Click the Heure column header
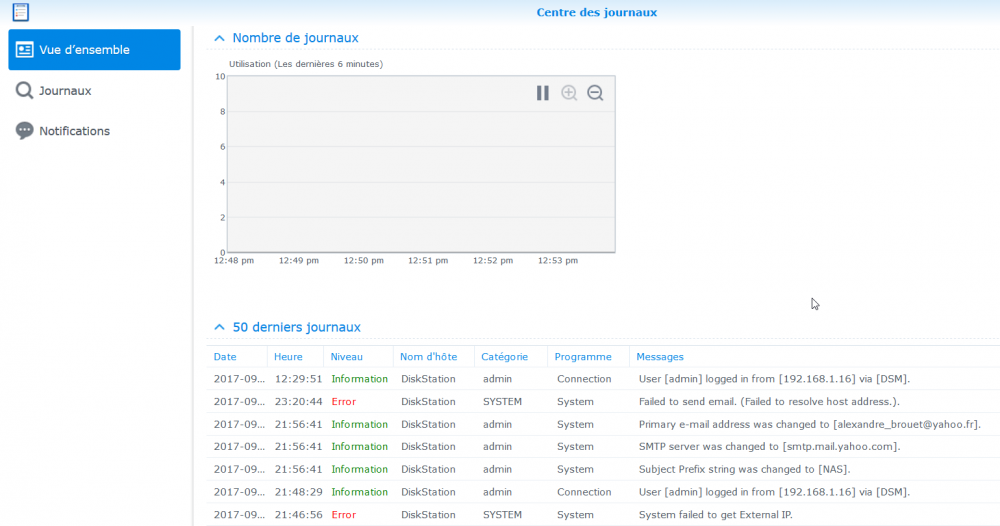 288,357
